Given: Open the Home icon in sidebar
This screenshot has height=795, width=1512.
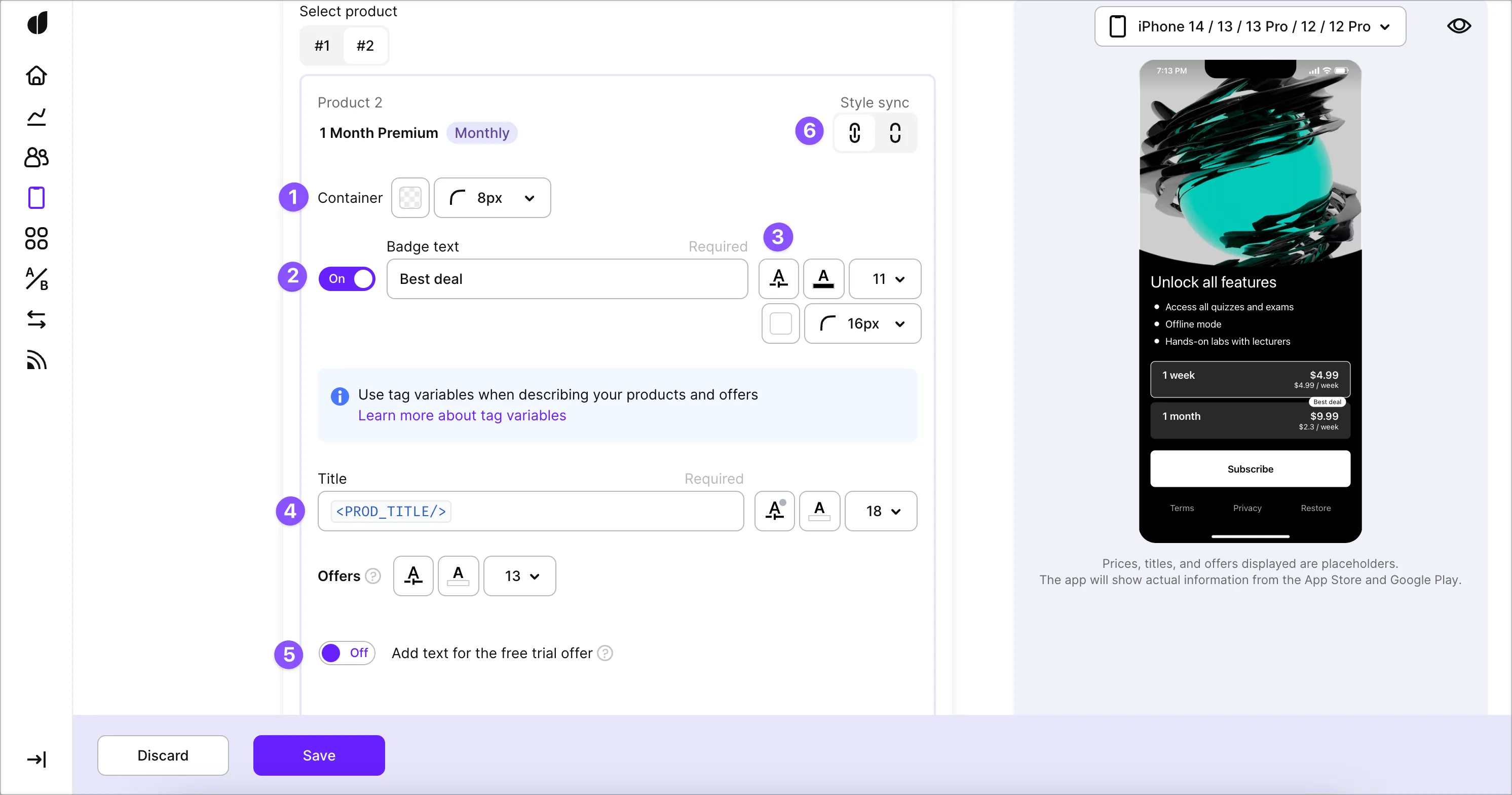Looking at the screenshot, I should pyautogui.click(x=36, y=76).
